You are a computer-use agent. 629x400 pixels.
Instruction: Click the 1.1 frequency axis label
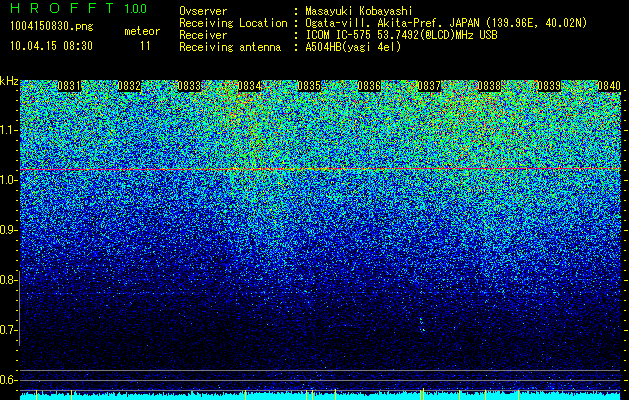9,130
